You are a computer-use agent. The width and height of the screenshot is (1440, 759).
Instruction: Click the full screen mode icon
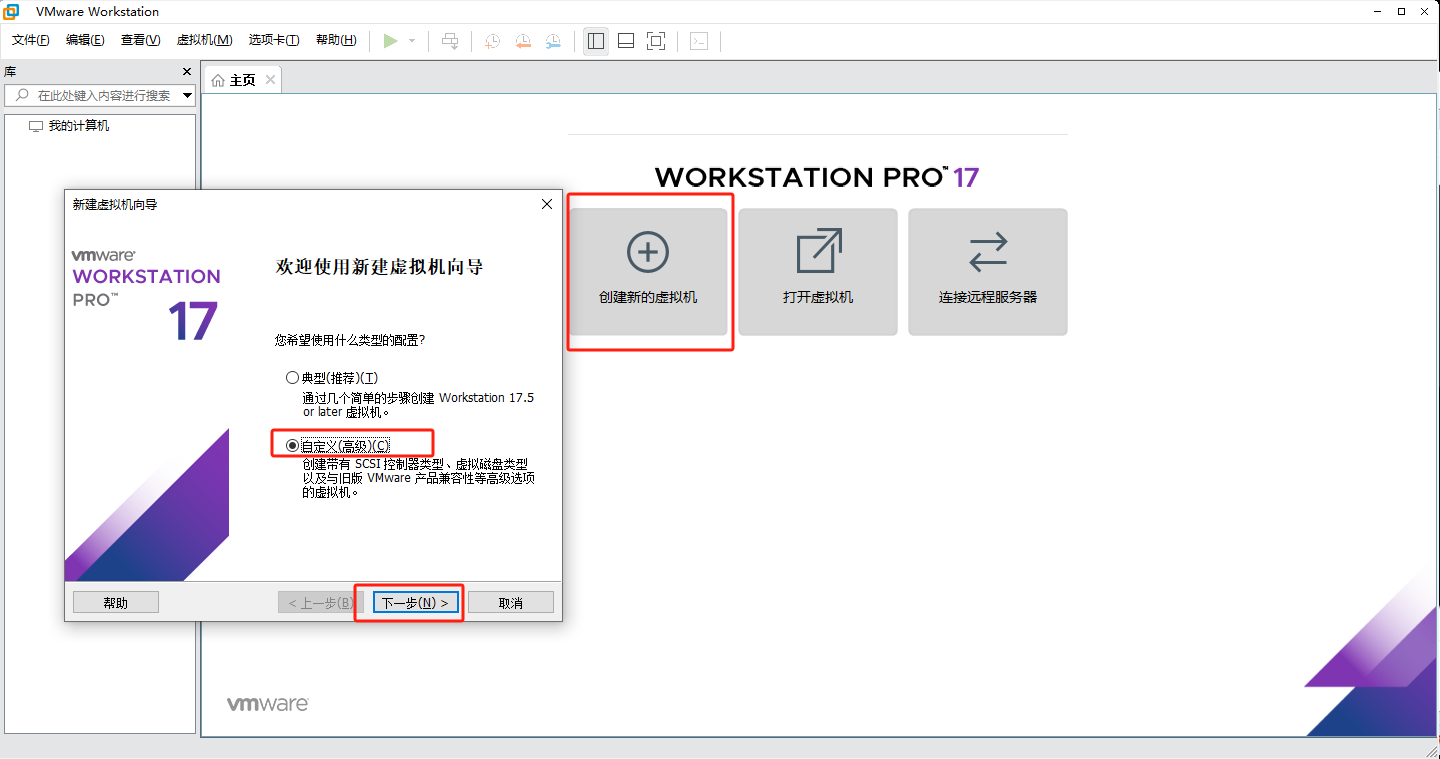pyautogui.click(x=656, y=41)
